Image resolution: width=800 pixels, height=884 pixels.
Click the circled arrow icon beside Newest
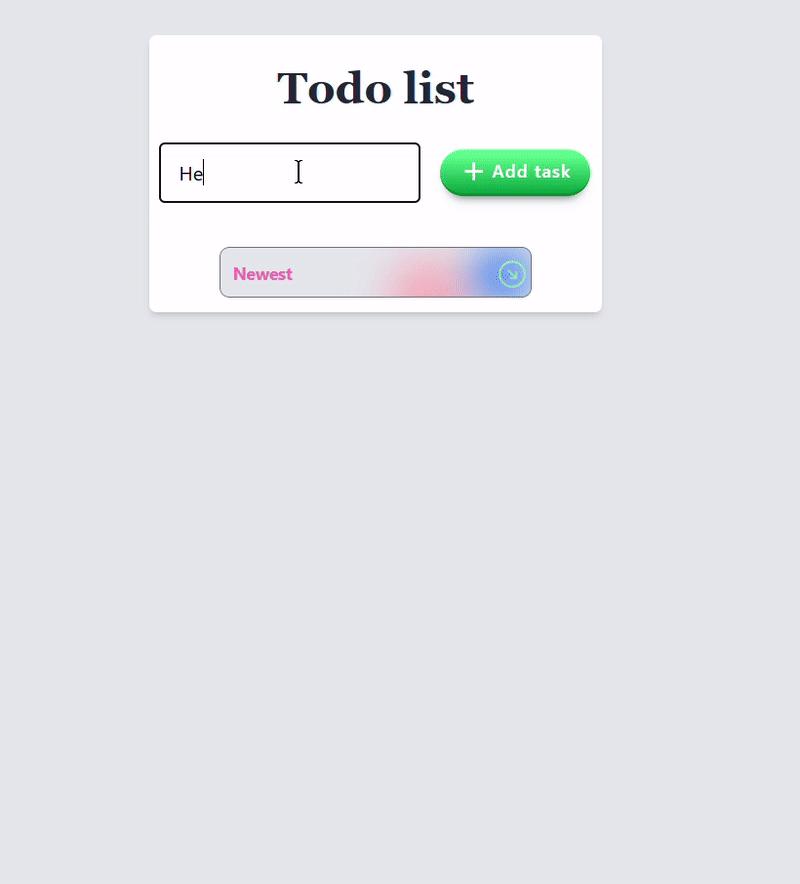point(512,273)
